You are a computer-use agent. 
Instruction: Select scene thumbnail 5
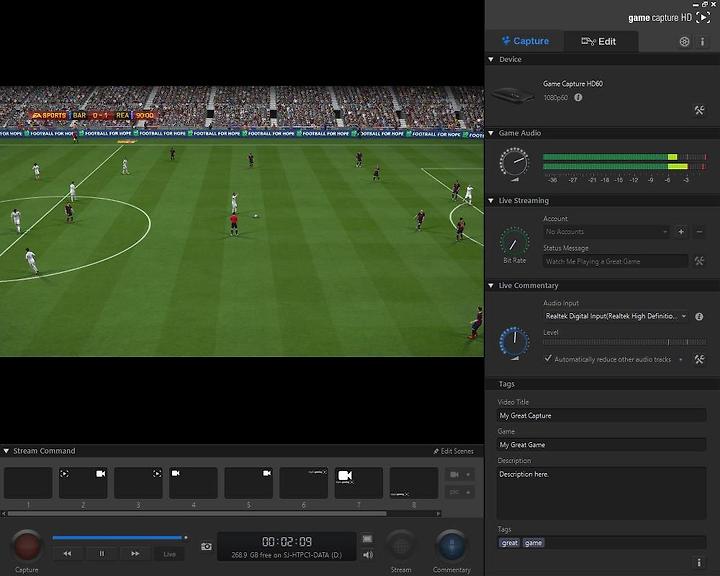[x=248, y=483]
